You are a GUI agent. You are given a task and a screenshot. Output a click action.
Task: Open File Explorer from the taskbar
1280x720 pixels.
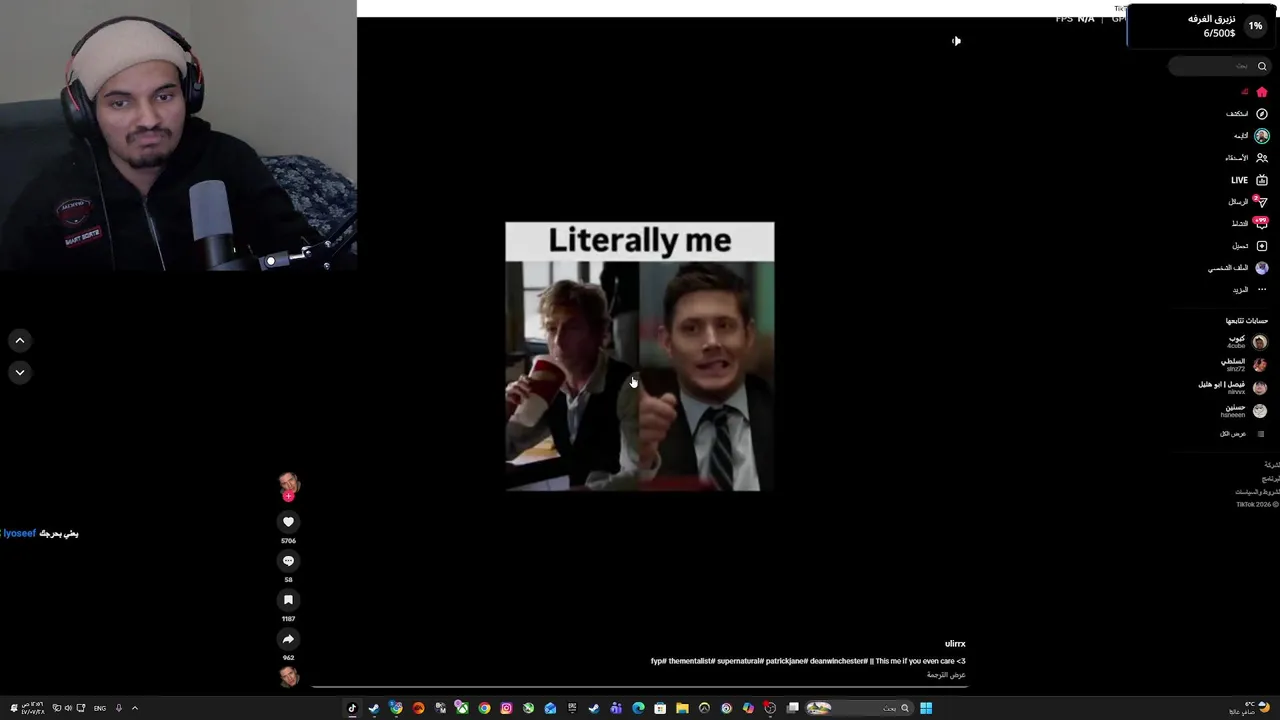(x=682, y=708)
